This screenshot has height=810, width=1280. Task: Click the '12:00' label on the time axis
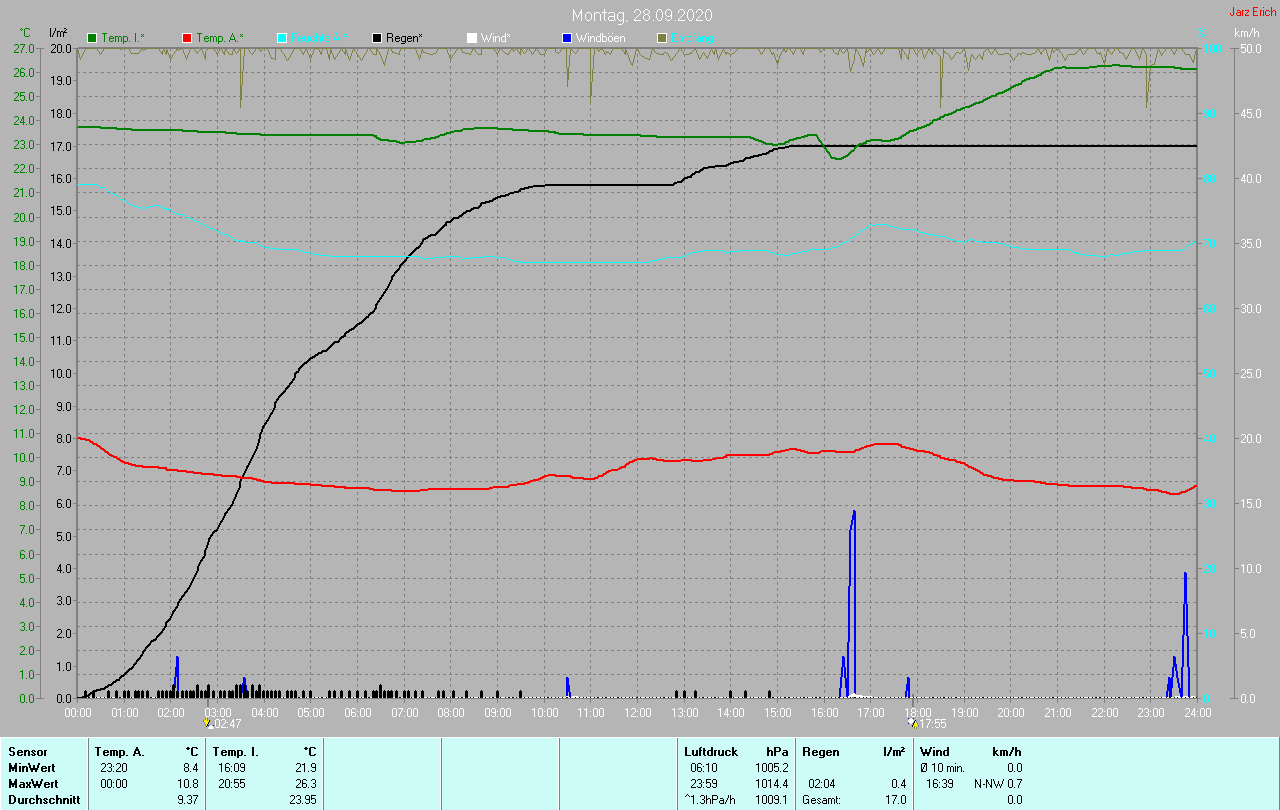point(638,712)
